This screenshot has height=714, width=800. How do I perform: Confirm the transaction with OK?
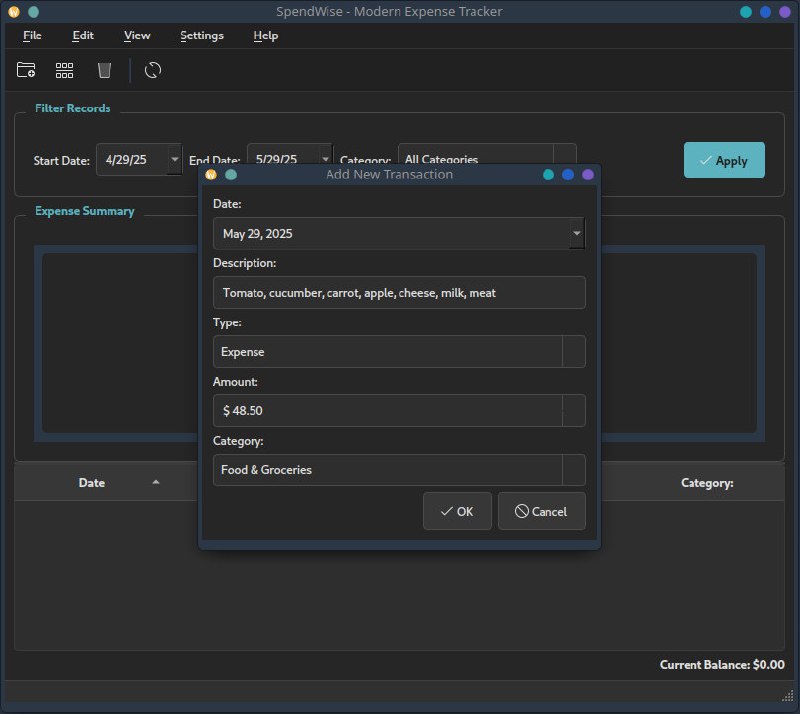[457, 511]
